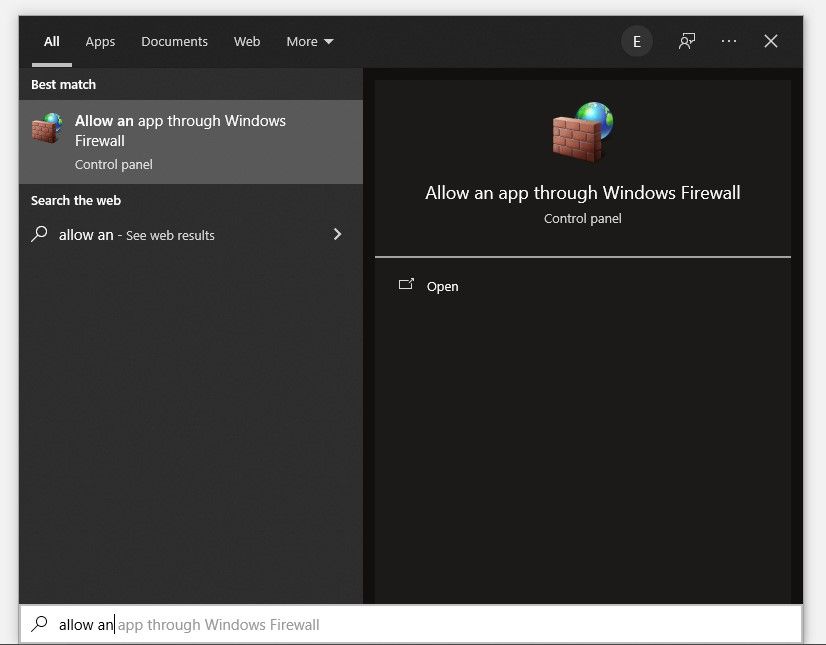This screenshot has height=645, width=826.
Task: Click the 'Best match' heading
Action: coord(63,84)
